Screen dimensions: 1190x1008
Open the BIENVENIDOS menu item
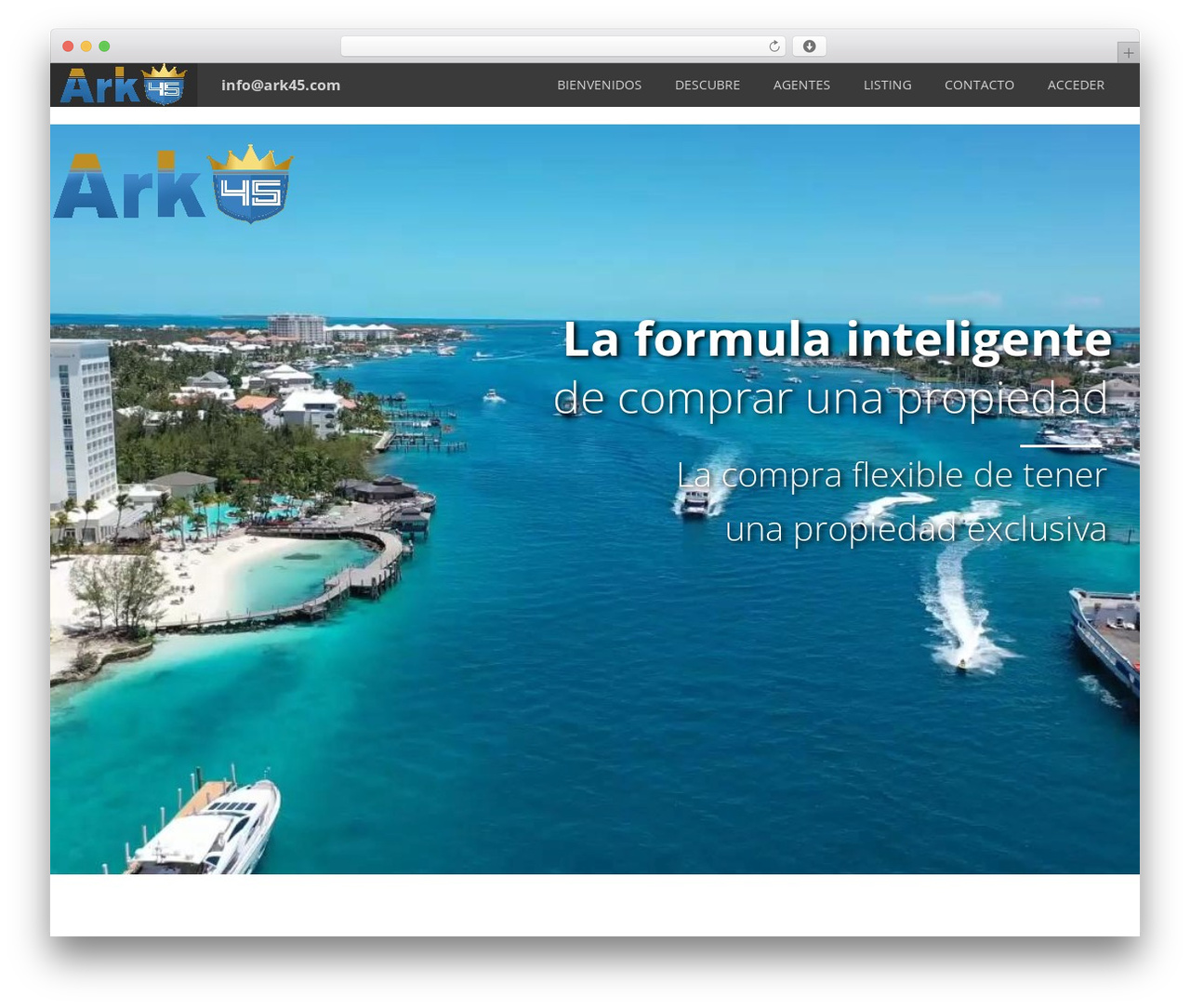pos(600,85)
